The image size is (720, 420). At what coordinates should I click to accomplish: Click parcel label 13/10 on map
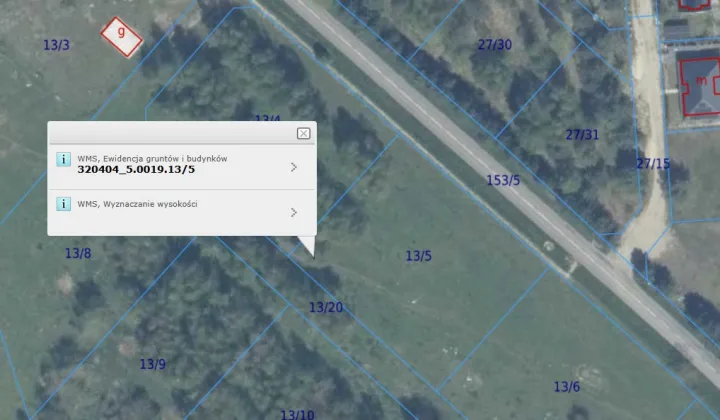tap(297, 414)
